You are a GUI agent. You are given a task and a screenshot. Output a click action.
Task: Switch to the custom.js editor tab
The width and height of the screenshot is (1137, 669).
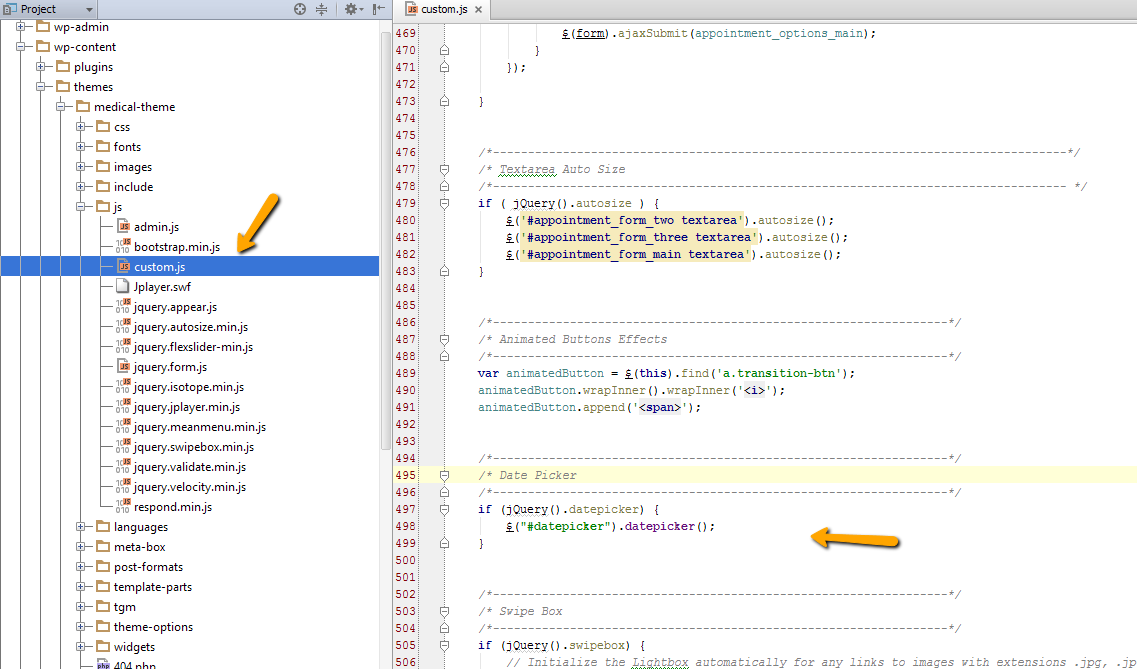(x=444, y=9)
